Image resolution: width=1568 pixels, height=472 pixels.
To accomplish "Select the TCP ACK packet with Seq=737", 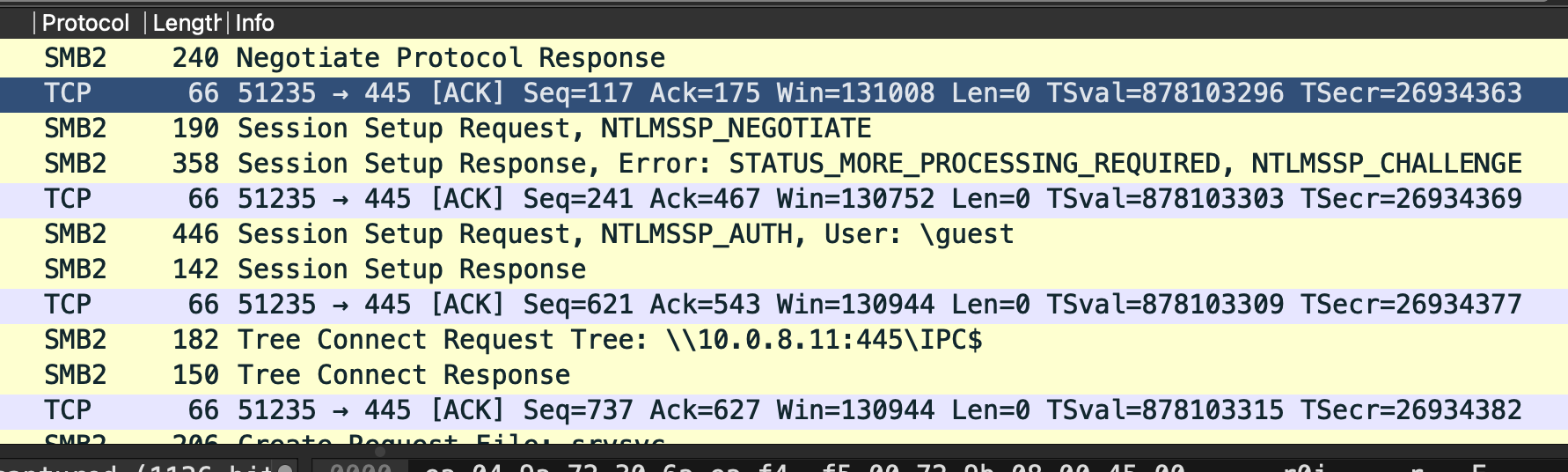I will point(783,410).
